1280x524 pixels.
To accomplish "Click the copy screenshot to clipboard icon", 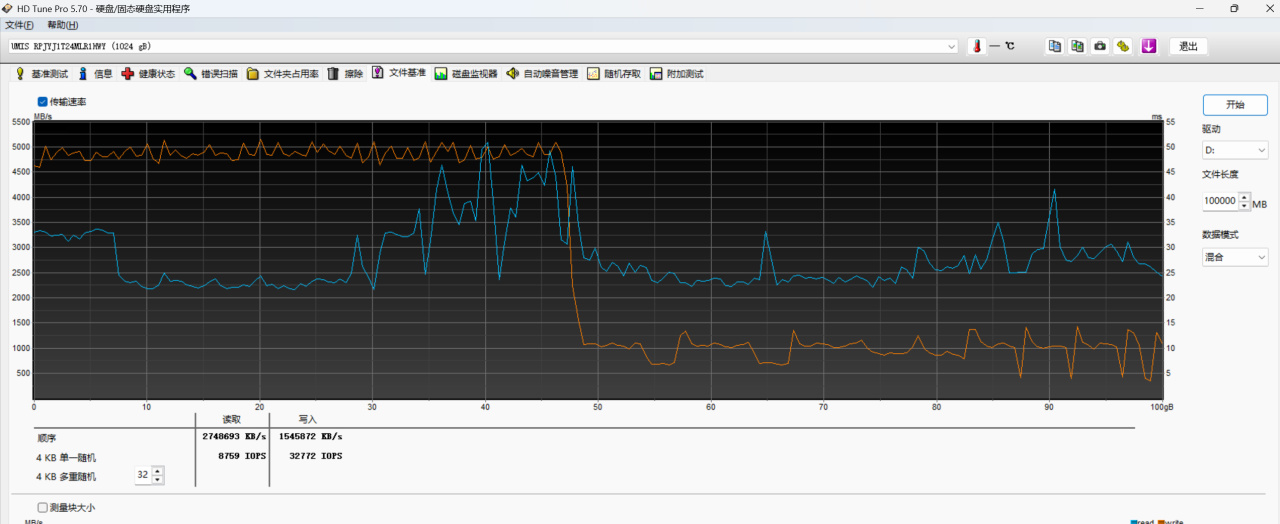I will 1077,46.
